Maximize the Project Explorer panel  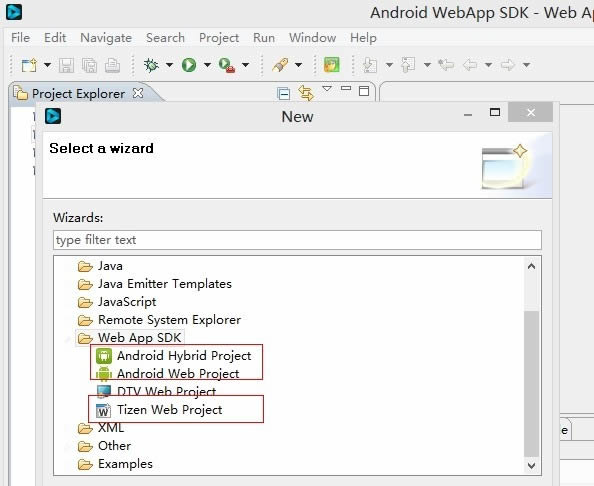(x=364, y=91)
